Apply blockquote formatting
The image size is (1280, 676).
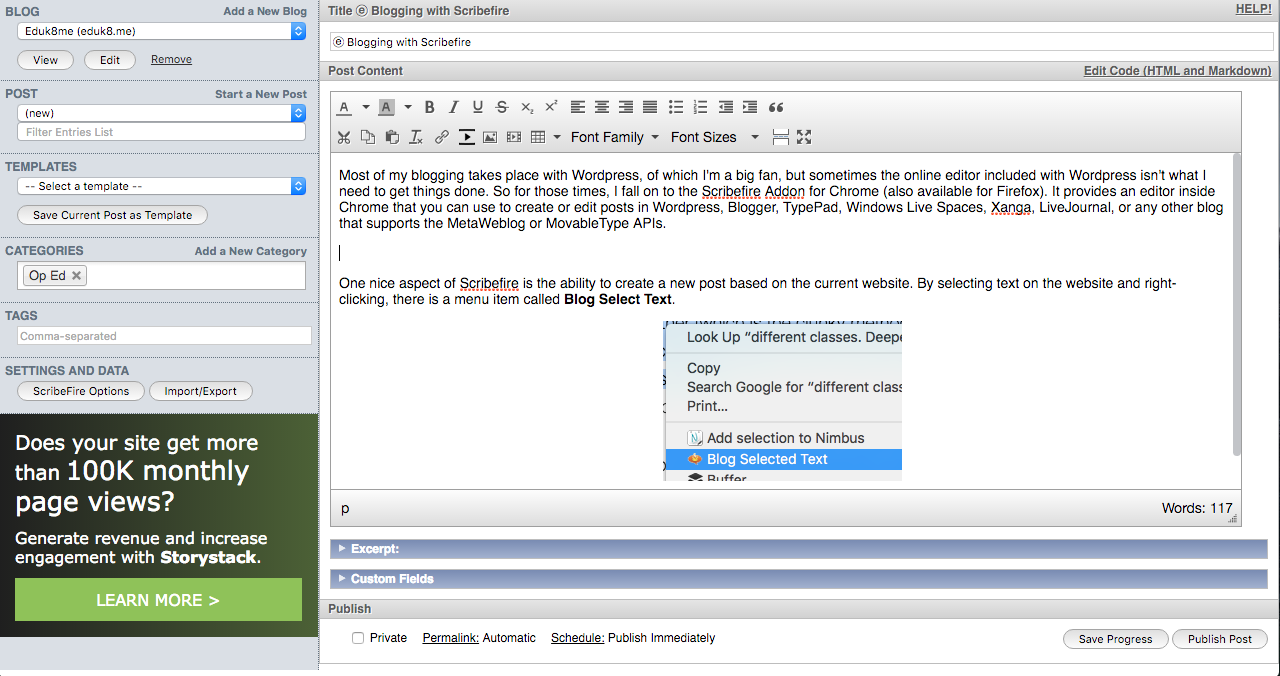tap(776, 107)
